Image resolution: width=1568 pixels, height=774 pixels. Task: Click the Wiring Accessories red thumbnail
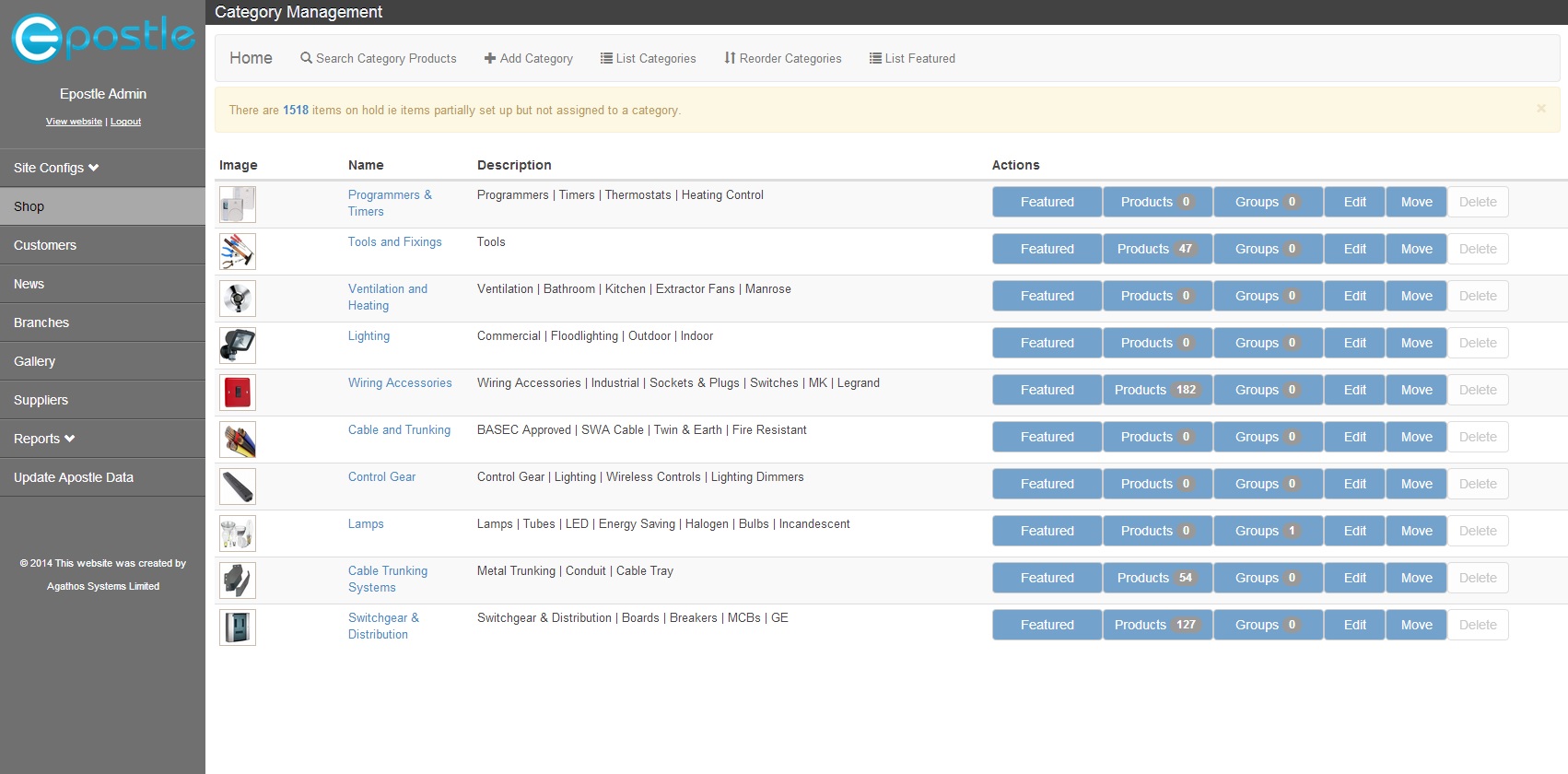click(238, 393)
